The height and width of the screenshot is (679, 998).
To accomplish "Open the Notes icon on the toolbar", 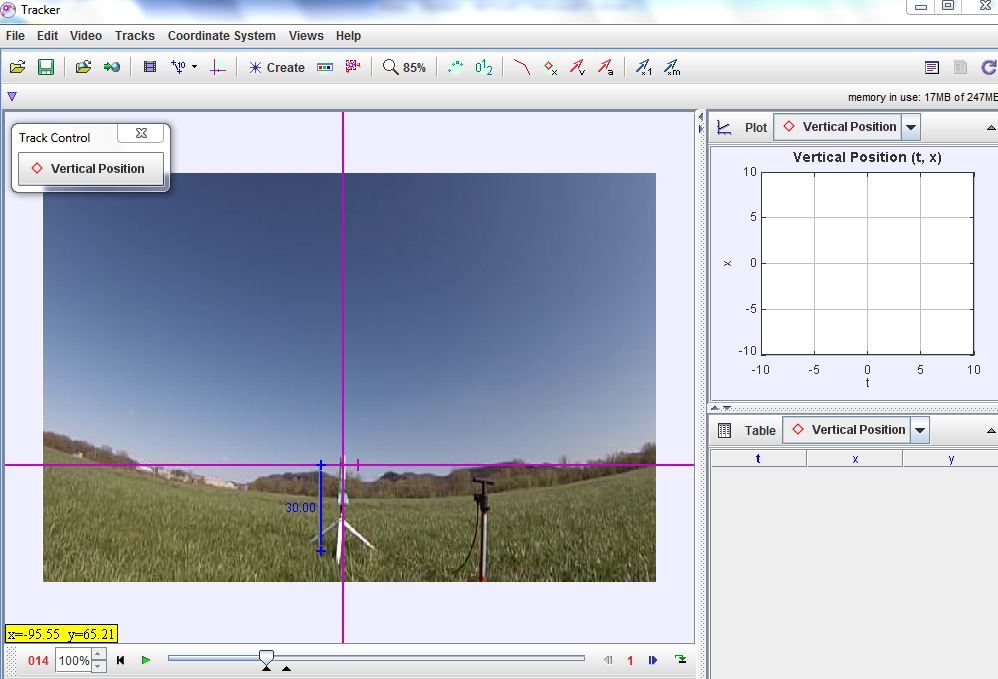I will click(x=932, y=67).
